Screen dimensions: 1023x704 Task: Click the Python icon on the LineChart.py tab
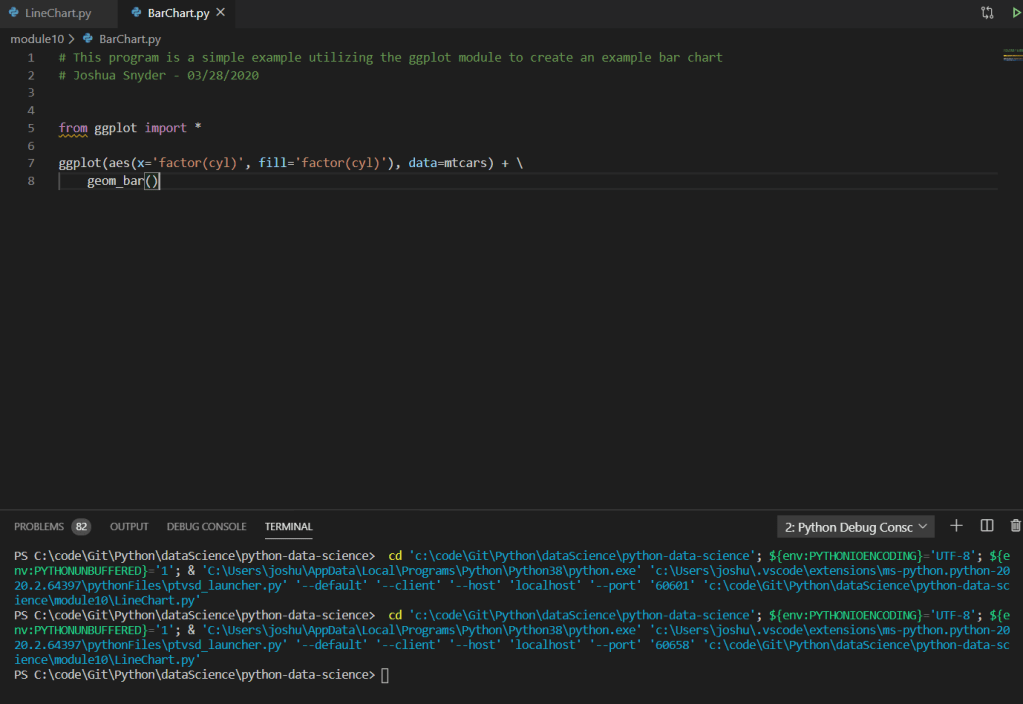[13, 14]
